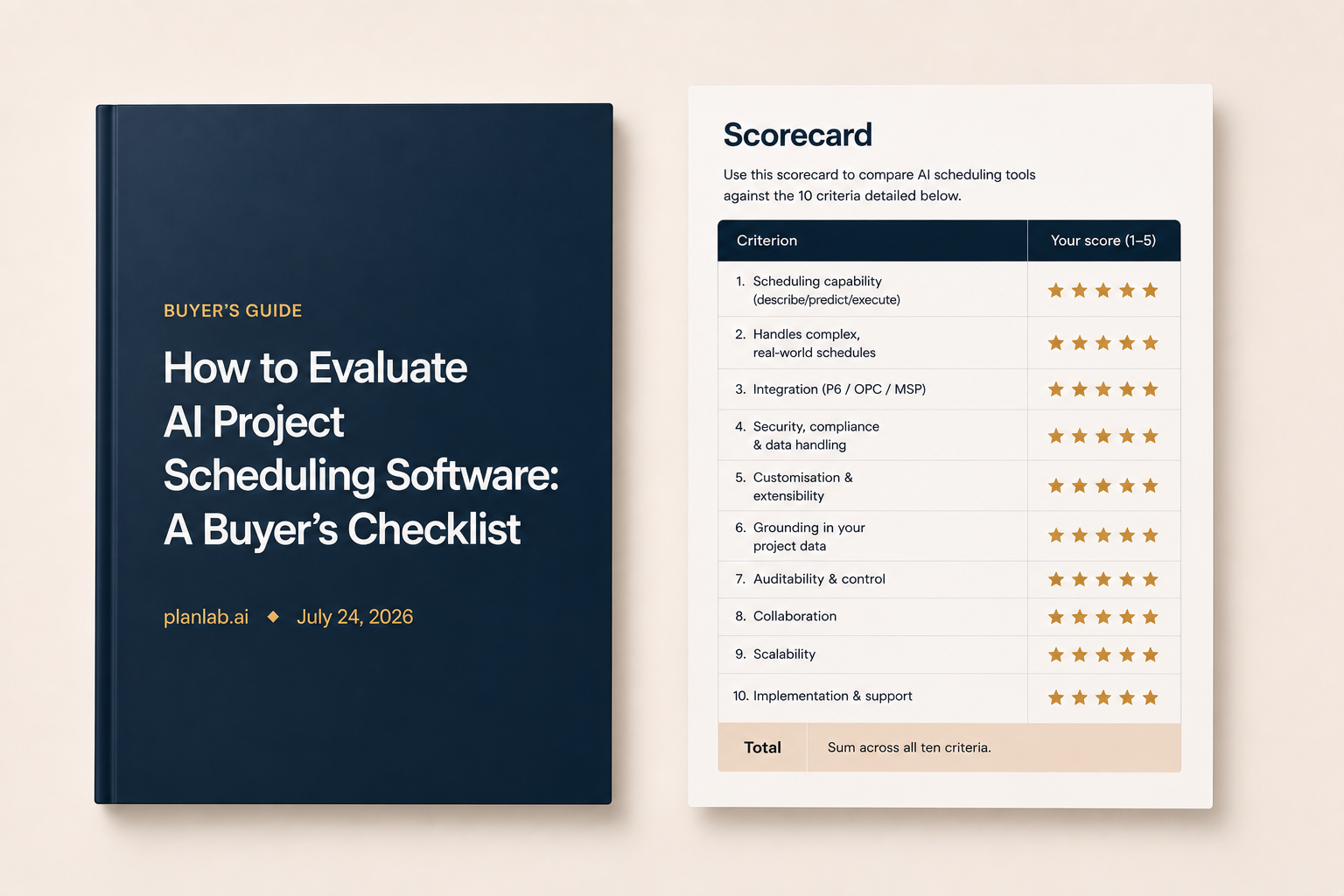
Task: Click fourth star in Grounding row
Action: 1127,535
